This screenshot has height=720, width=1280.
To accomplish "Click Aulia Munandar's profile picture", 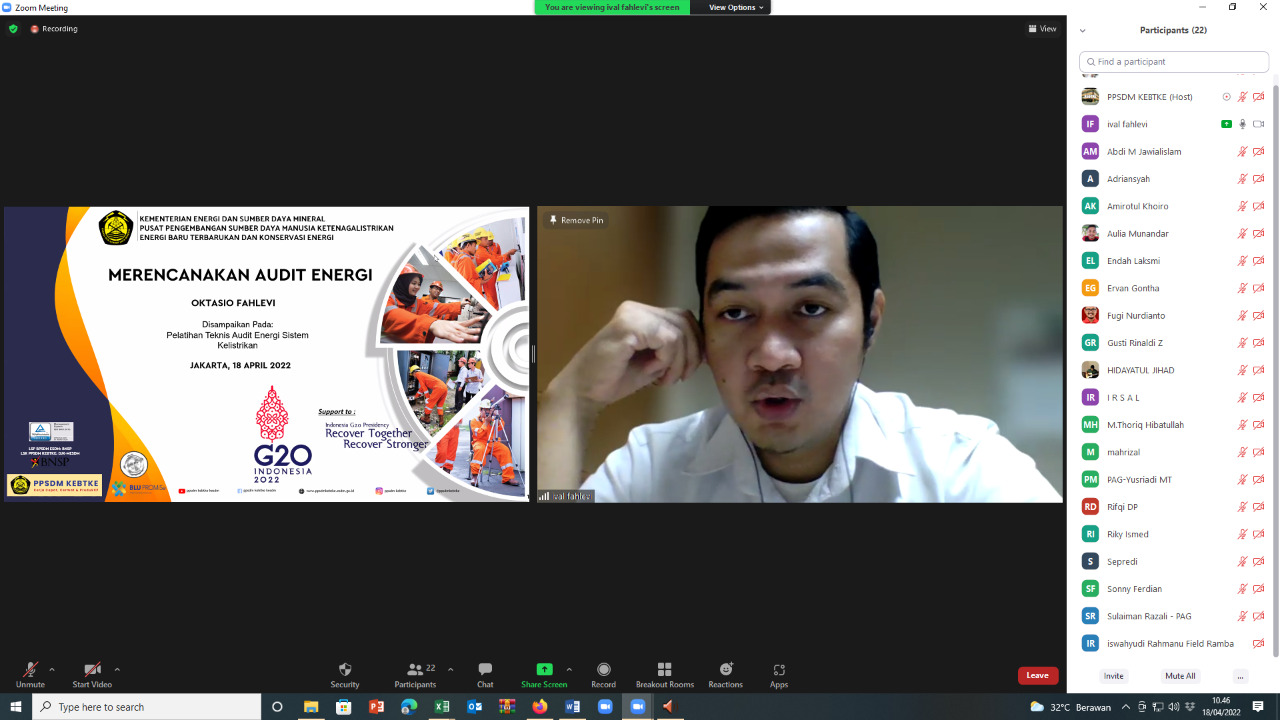I will (1090, 233).
